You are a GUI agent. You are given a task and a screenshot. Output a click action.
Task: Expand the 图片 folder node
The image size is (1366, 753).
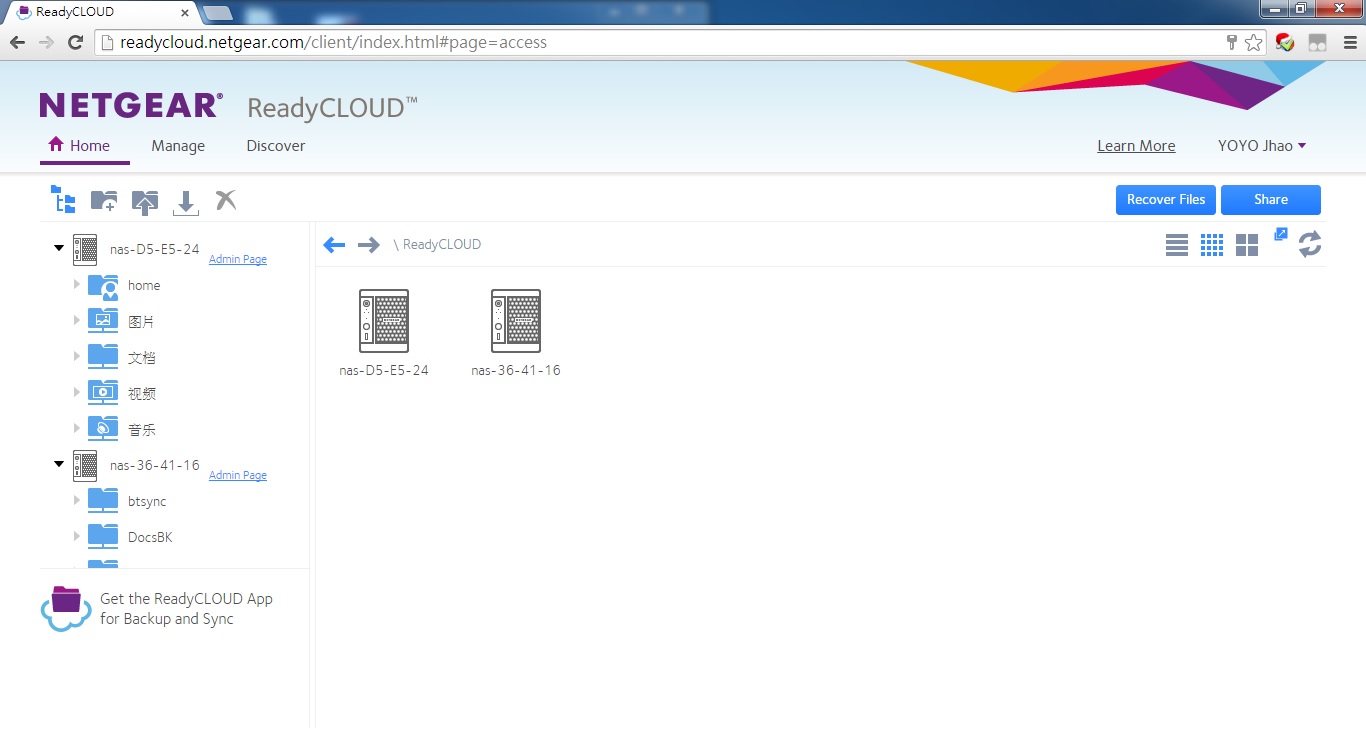(77, 320)
